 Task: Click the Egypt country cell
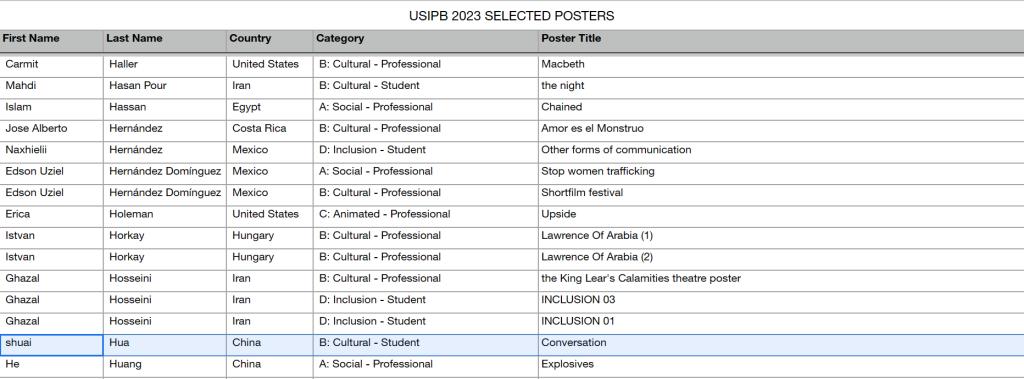270,108
